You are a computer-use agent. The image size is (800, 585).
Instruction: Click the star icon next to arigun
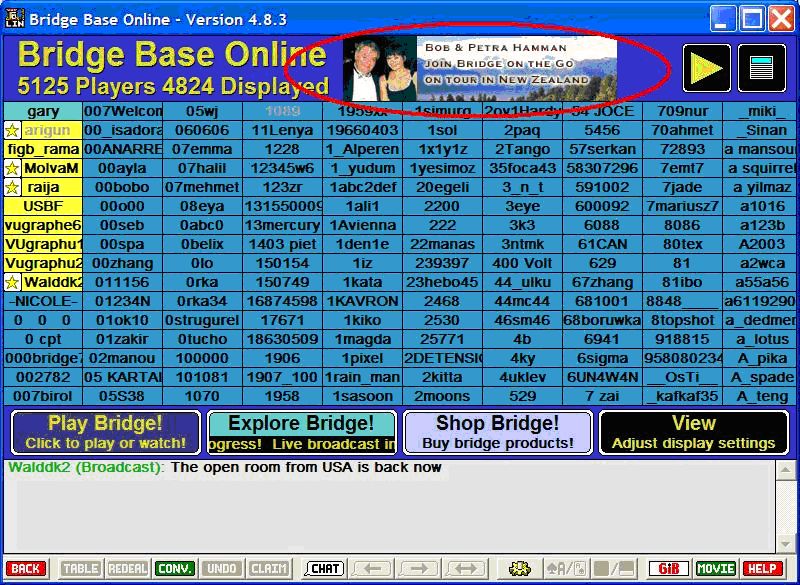12,131
